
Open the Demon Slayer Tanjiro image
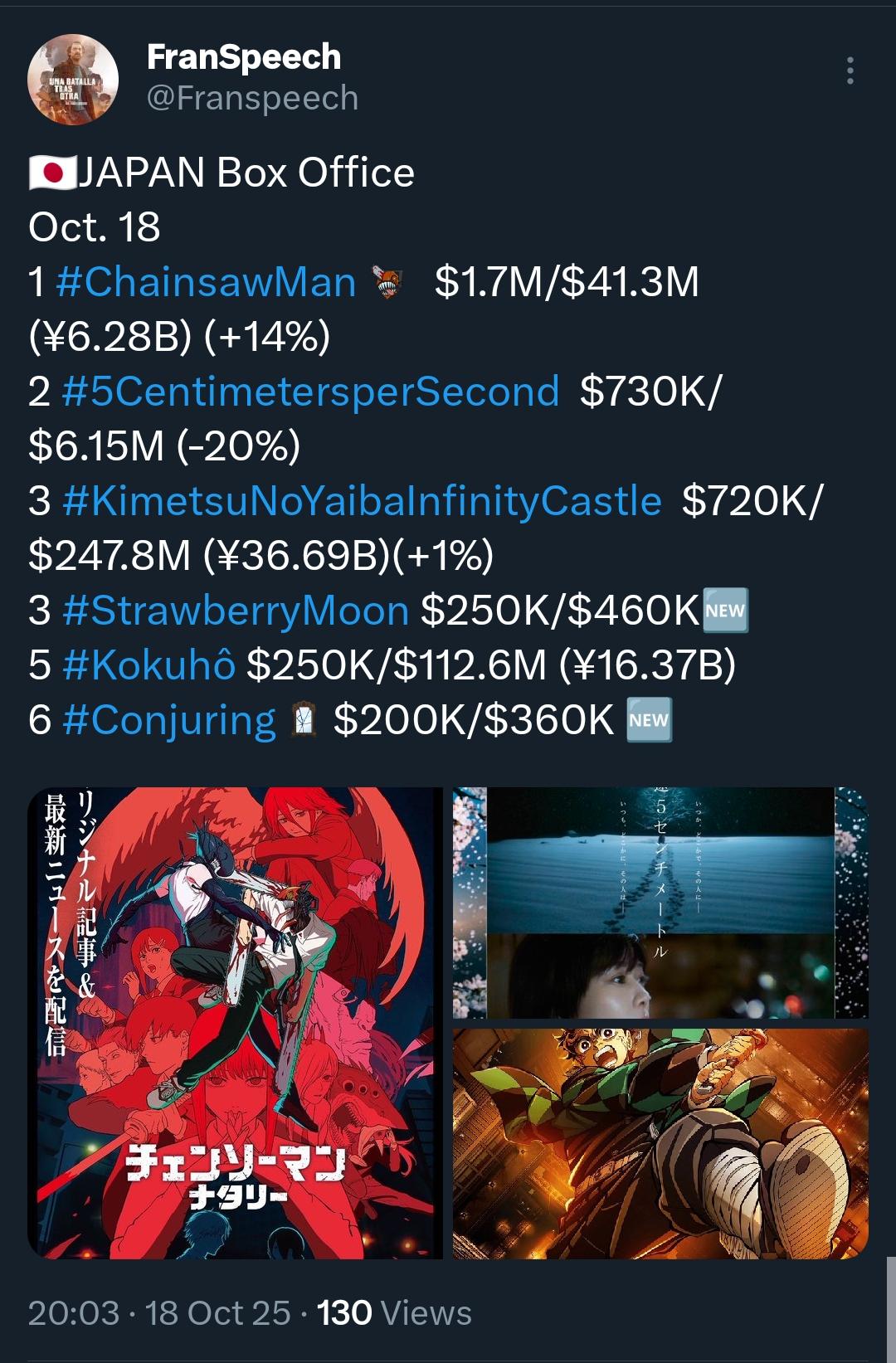coord(660,1144)
